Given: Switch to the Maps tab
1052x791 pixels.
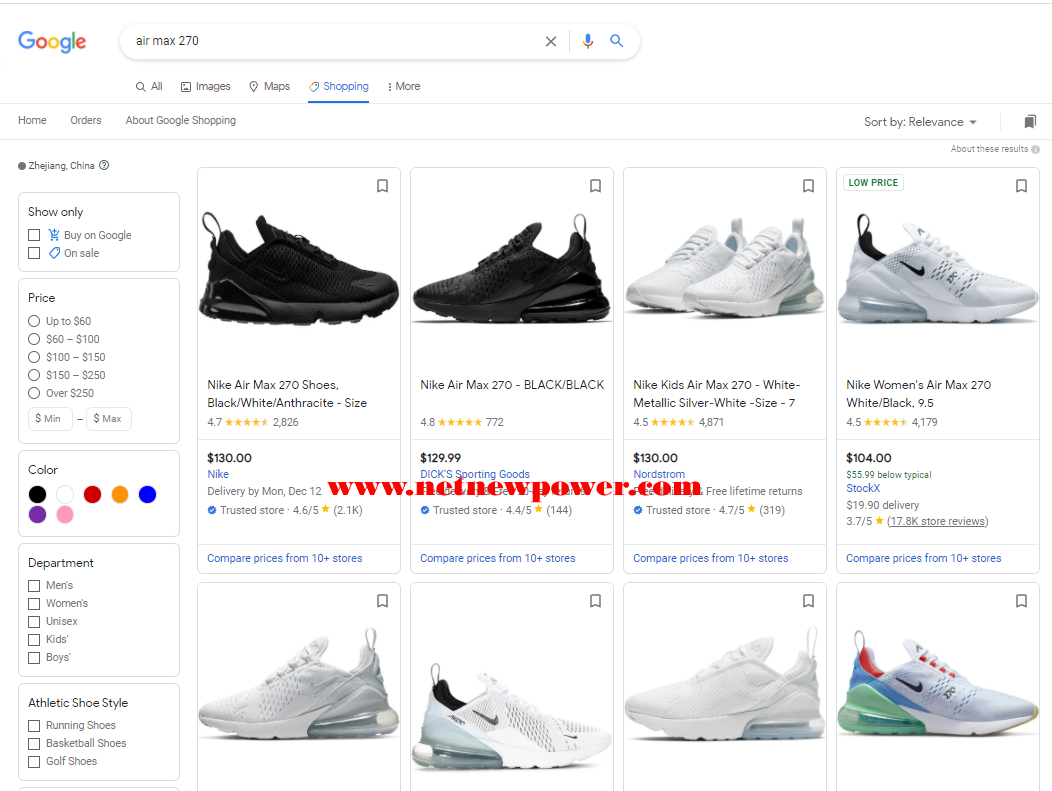Looking at the screenshot, I should (x=269, y=87).
